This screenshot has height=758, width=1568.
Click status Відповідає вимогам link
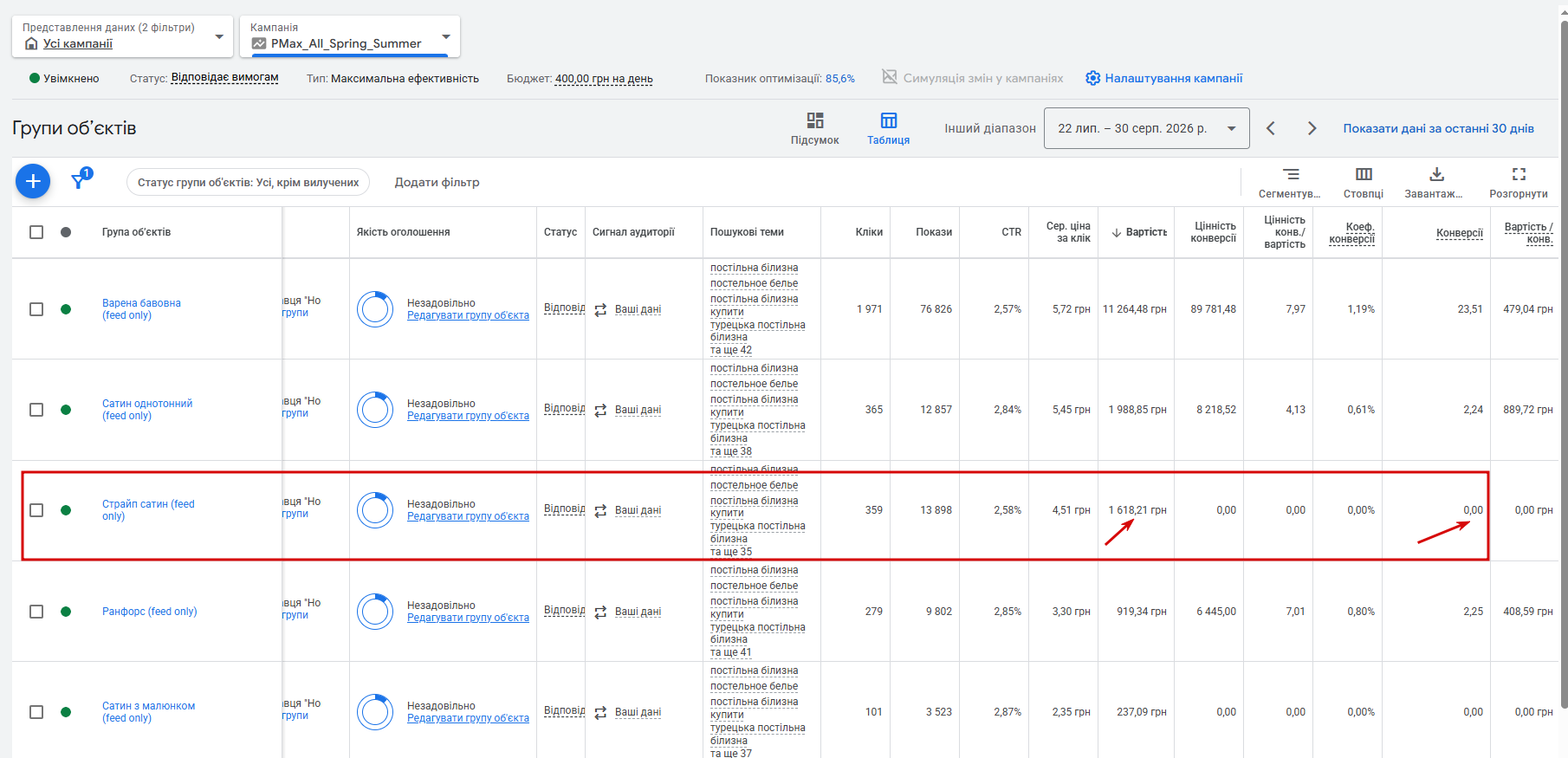pos(225,78)
